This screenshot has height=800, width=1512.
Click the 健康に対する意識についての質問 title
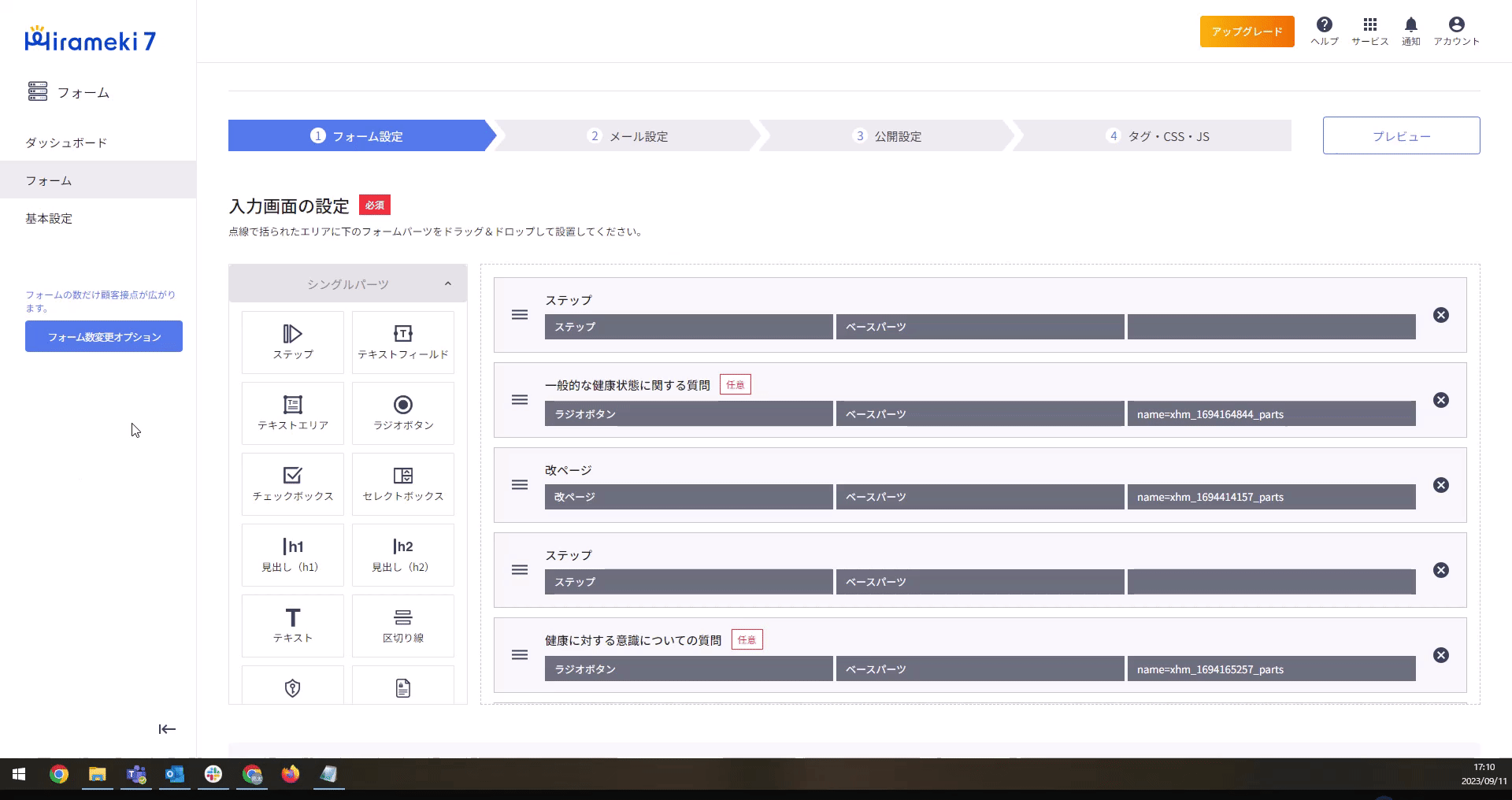(x=633, y=640)
